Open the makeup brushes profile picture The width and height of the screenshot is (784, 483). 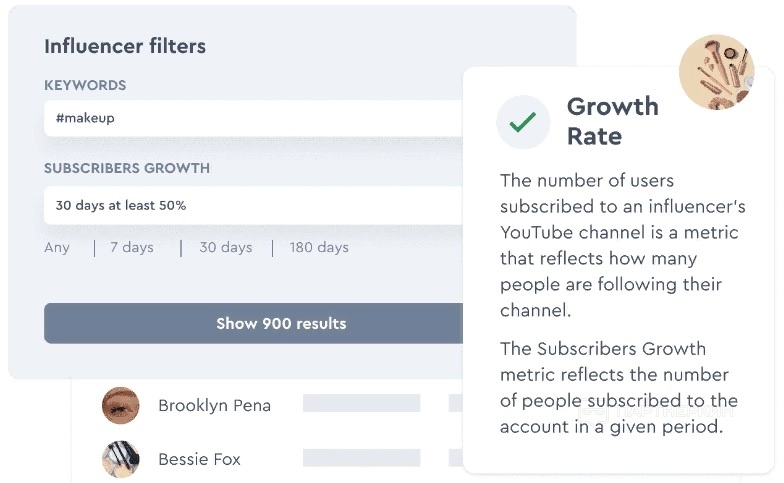click(x=716, y=72)
